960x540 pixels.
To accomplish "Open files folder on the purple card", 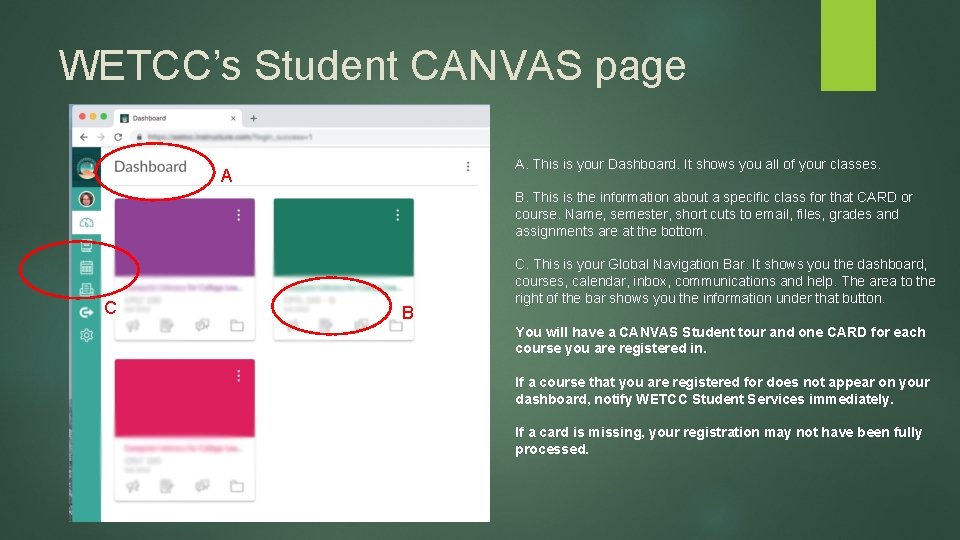I will pos(237,326).
